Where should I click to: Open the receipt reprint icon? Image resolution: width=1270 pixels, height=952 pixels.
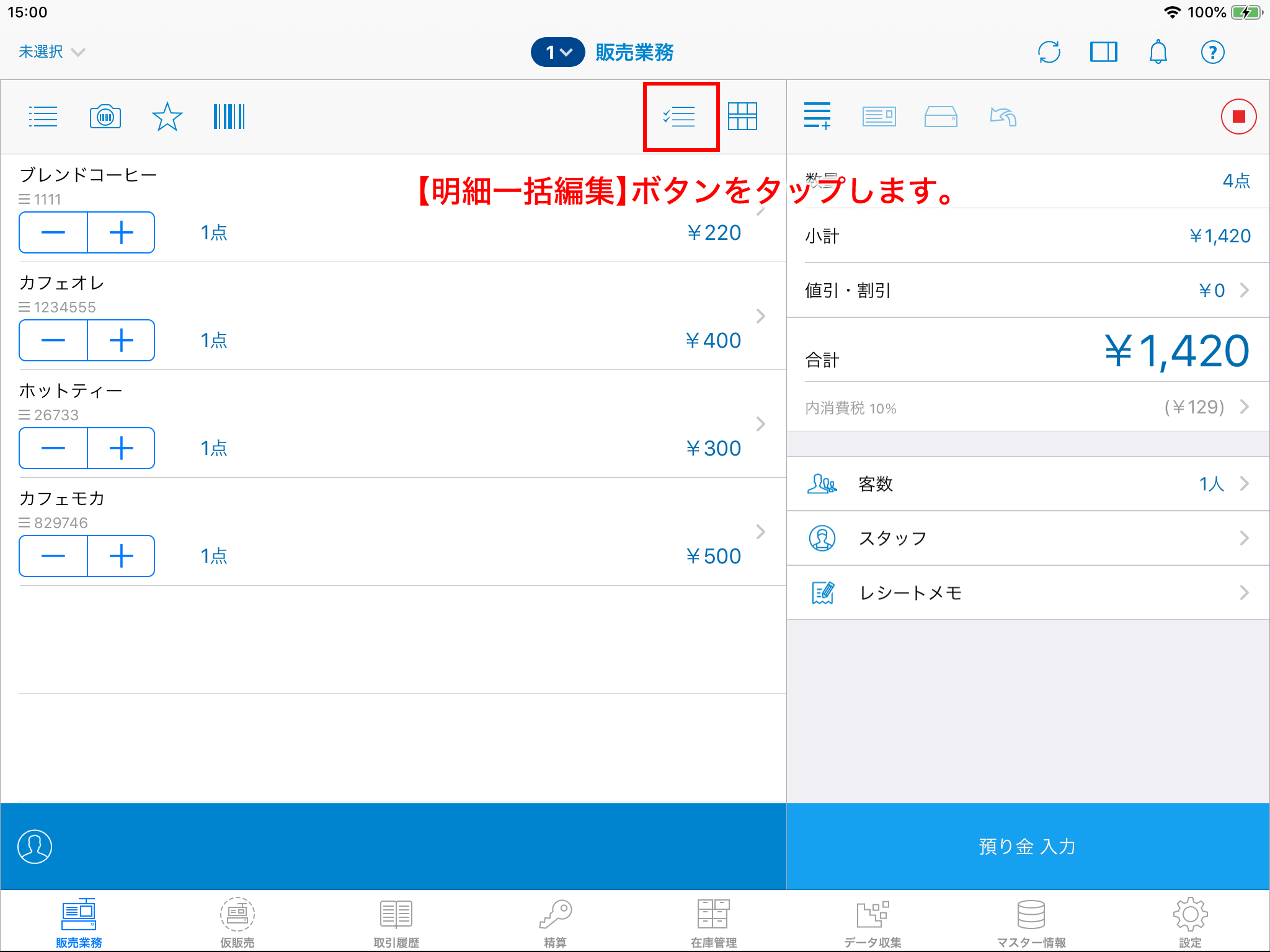pyautogui.click(x=879, y=116)
